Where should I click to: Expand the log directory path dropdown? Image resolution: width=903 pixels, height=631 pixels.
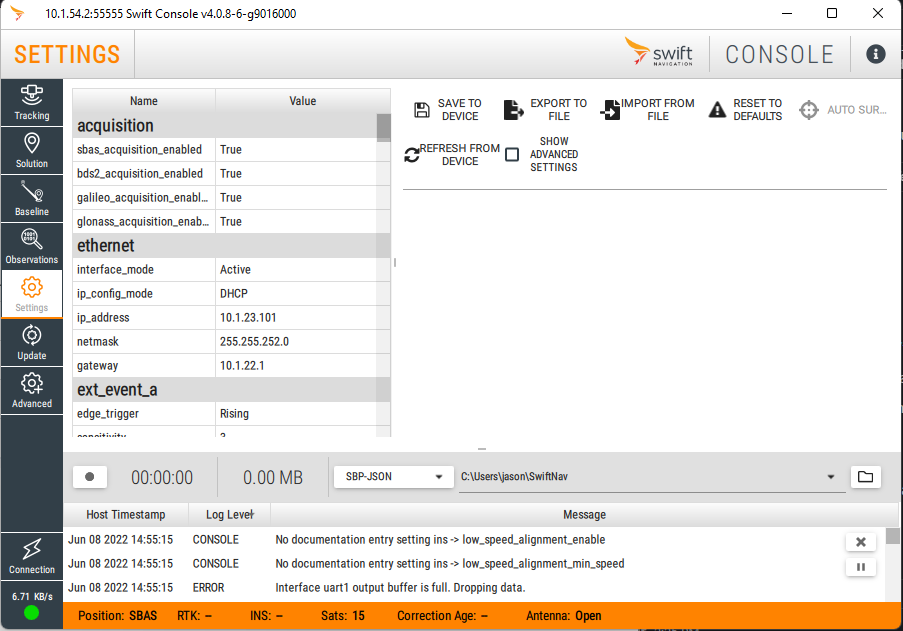(x=830, y=477)
